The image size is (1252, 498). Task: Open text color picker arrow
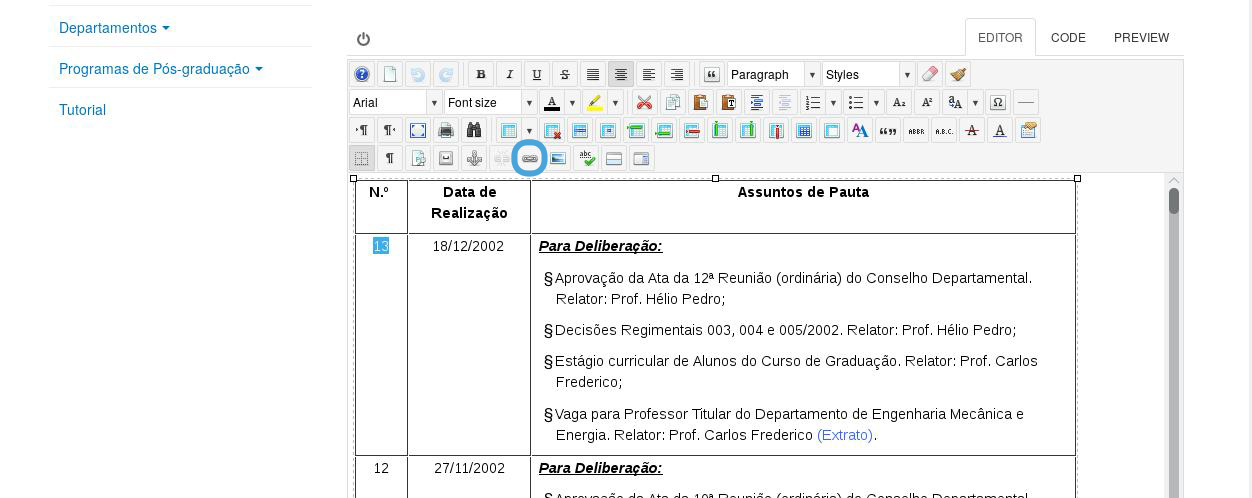tap(572, 102)
